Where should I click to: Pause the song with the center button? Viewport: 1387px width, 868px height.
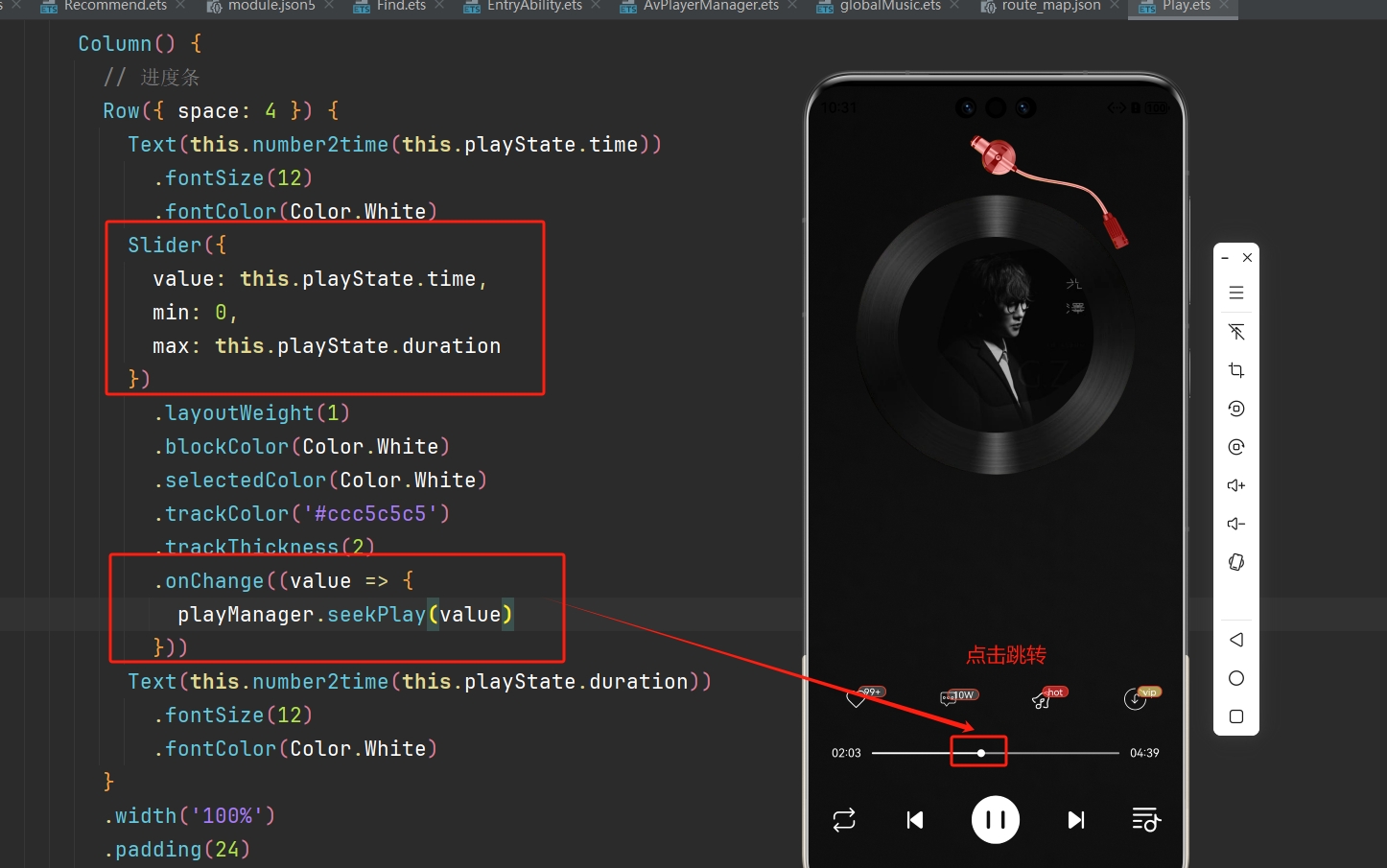tap(995, 819)
